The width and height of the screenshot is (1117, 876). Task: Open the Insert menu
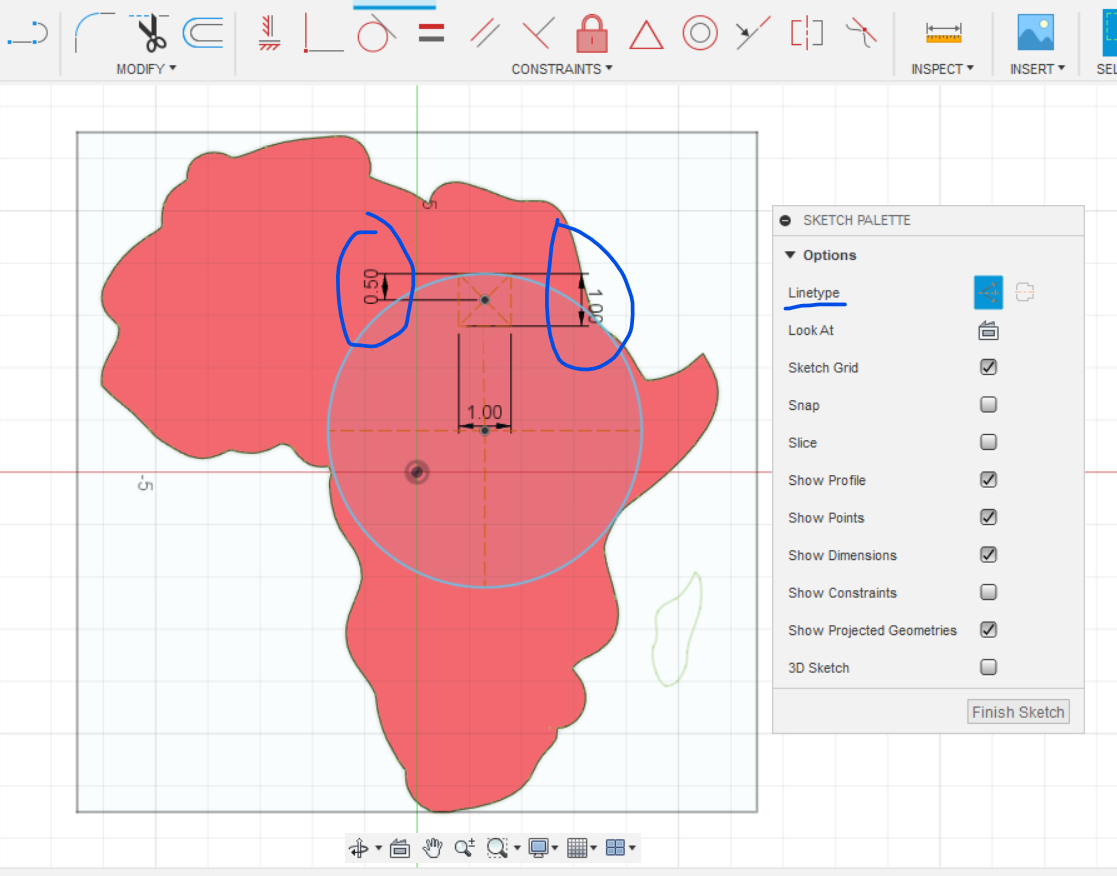pos(1037,69)
